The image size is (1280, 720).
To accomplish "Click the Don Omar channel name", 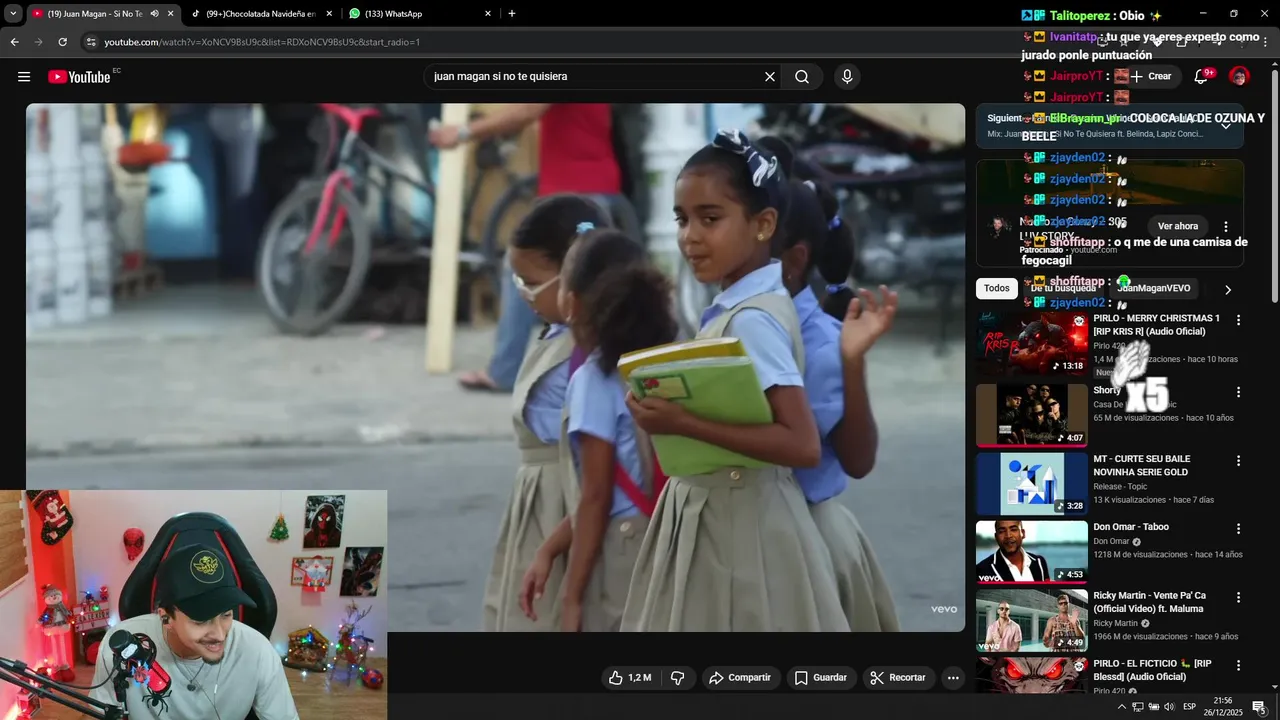I will (1111, 542).
